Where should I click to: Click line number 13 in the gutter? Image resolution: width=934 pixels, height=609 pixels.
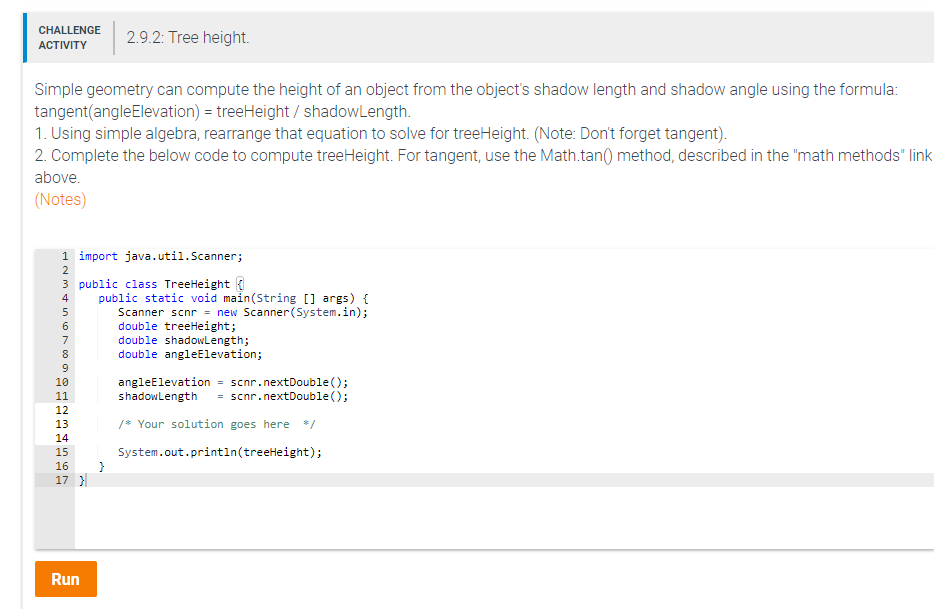point(63,423)
